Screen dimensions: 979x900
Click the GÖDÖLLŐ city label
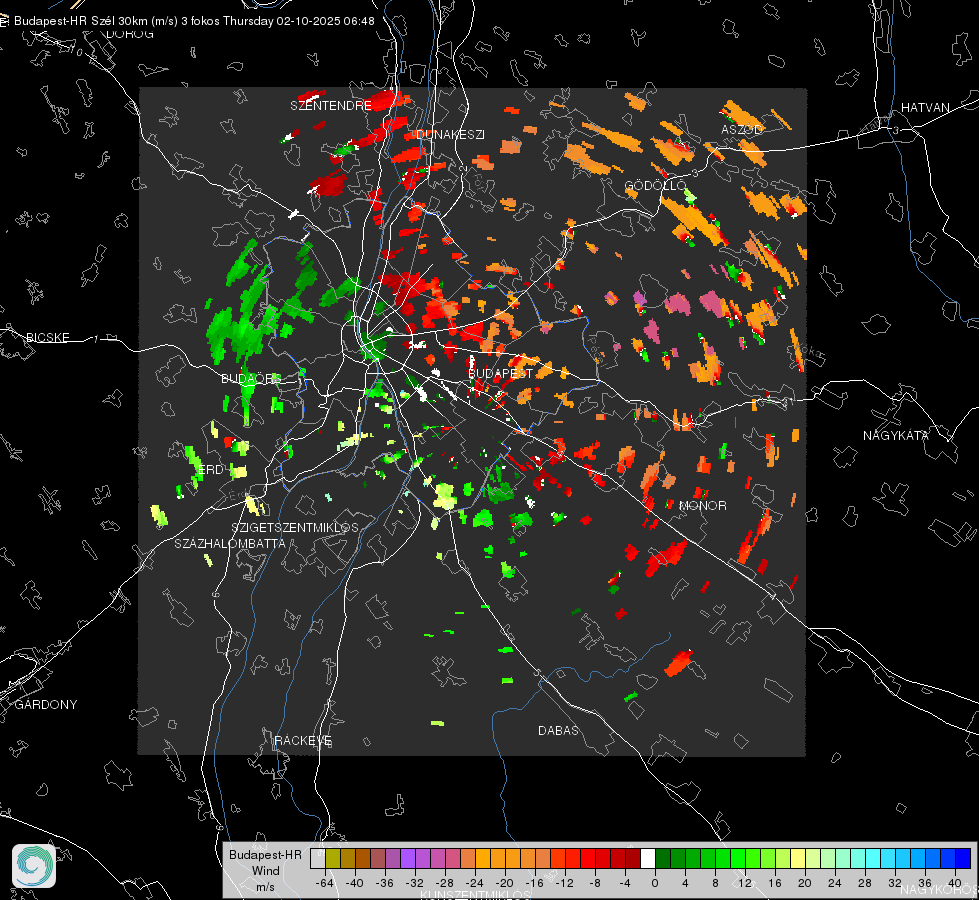[656, 185]
